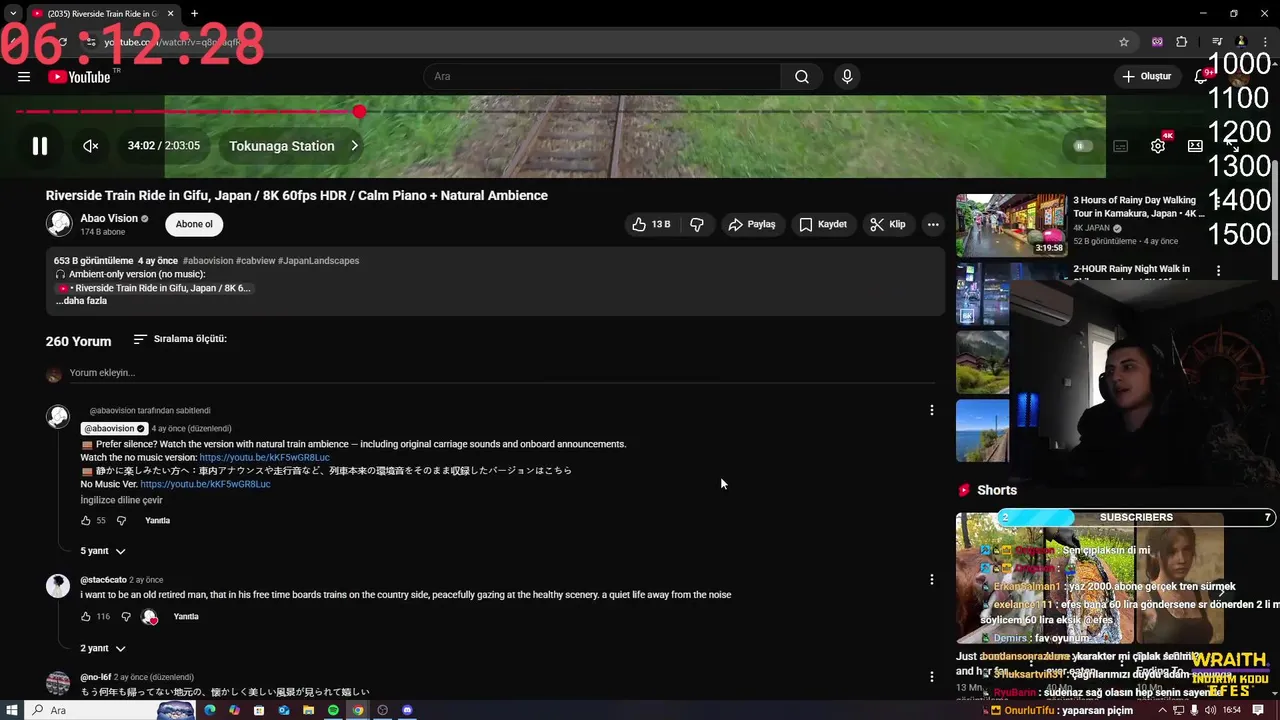Expand description with ...daha fazla
Image resolution: width=1280 pixels, height=720 pixels.
[81, 301]
